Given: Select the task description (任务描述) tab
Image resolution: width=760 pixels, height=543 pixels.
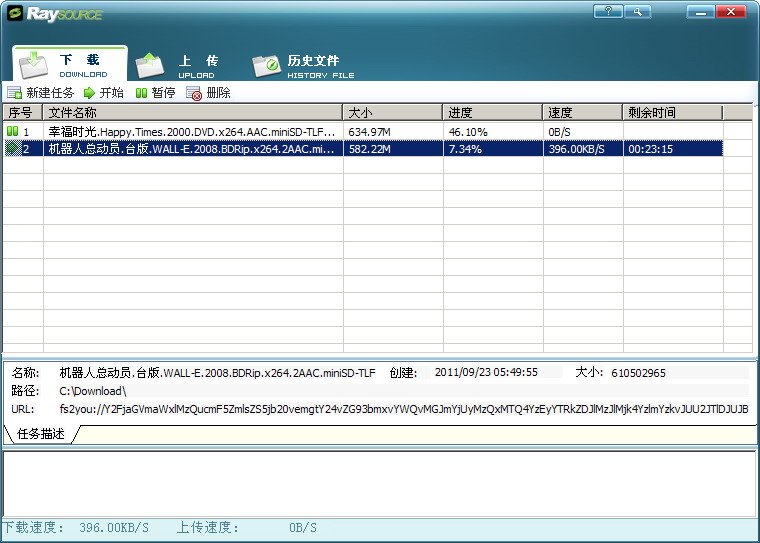Looking at the screenshot, I should point(41,434).
